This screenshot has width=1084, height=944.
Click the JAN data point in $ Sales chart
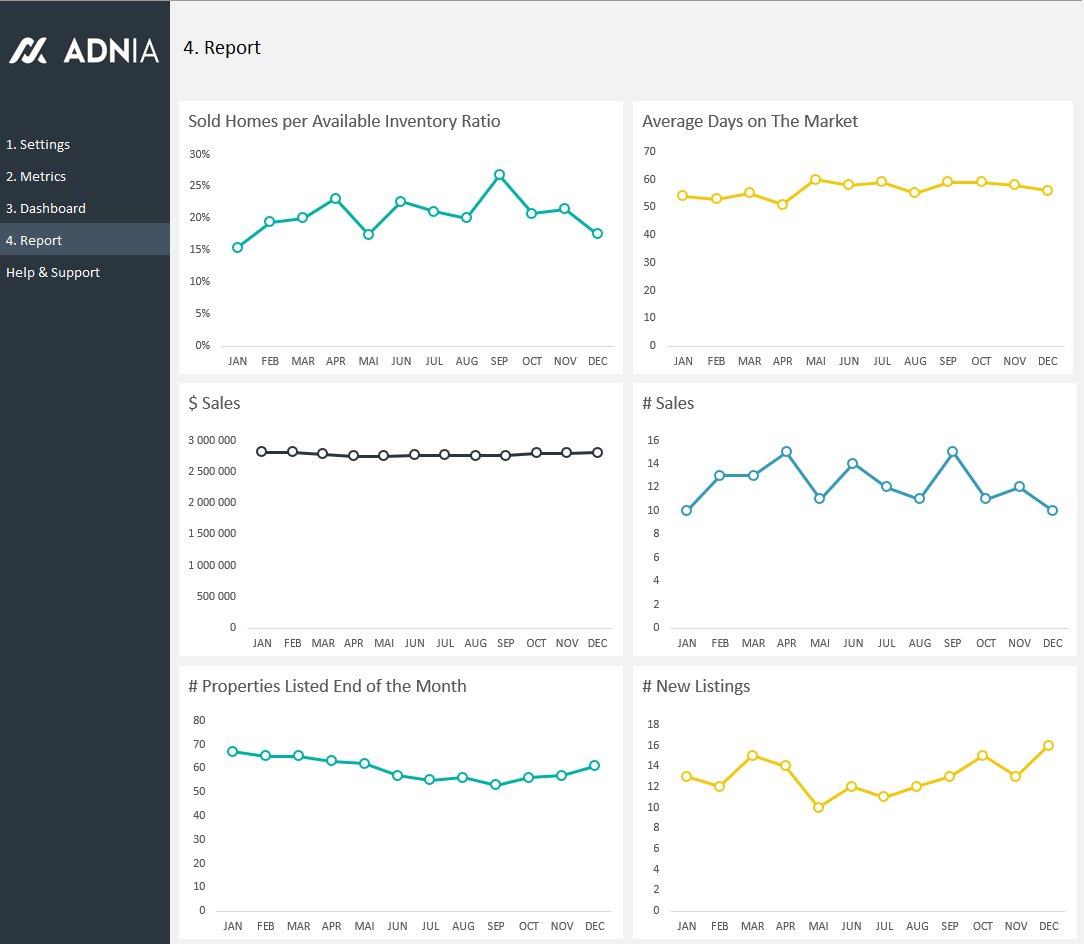[x=262, y=452]
